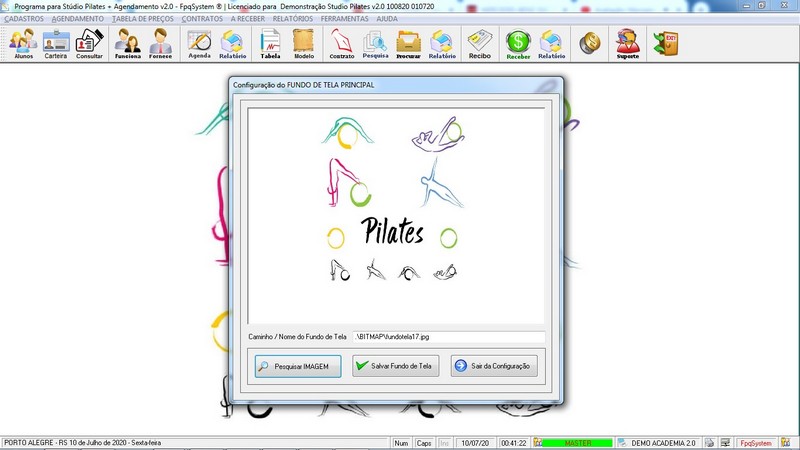Open the CONTRATOS menu
Screen dimensions: 800x450
click(x=202, y=18)
